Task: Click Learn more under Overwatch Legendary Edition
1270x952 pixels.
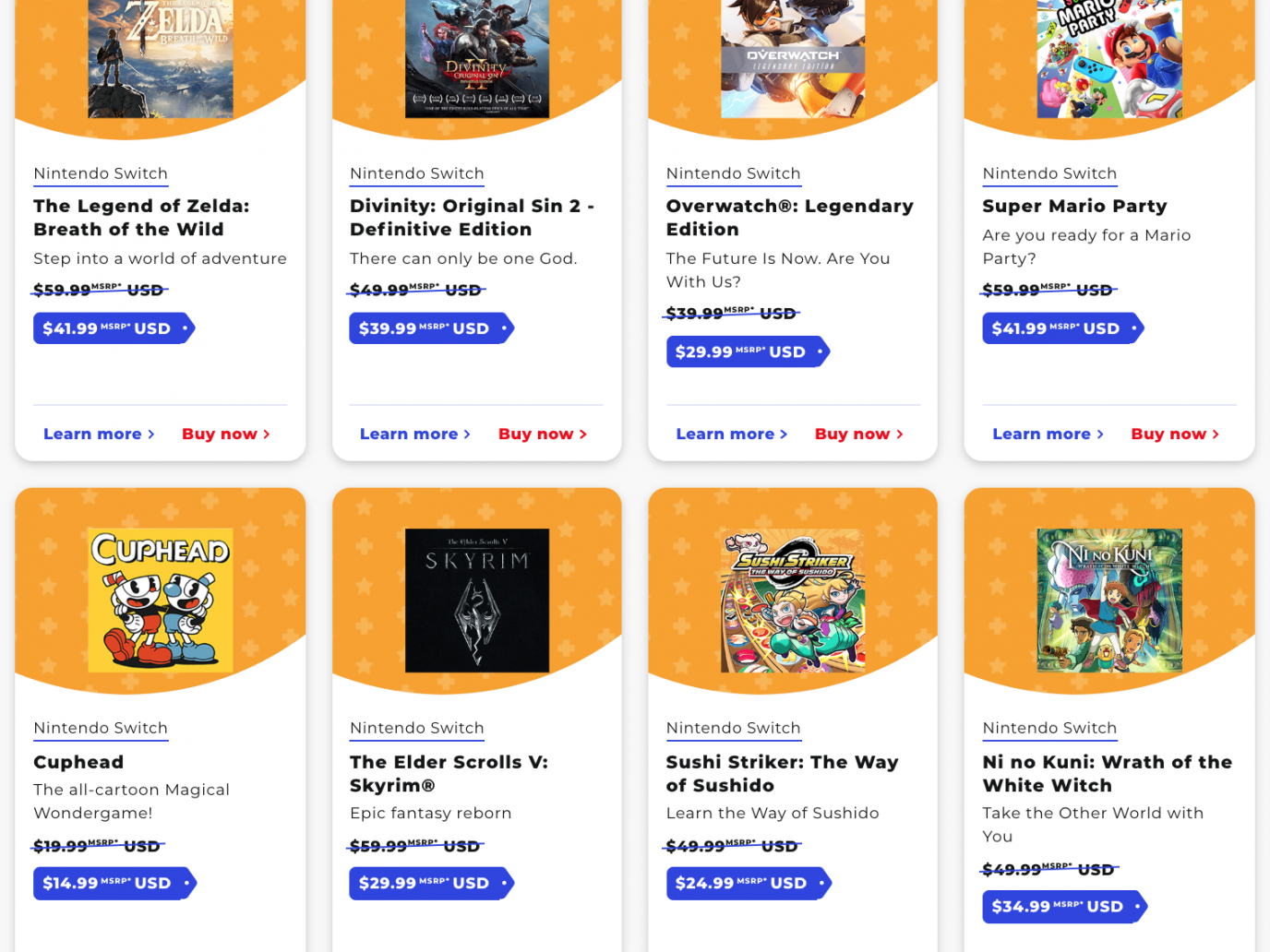Action: (x=731, y=434)
